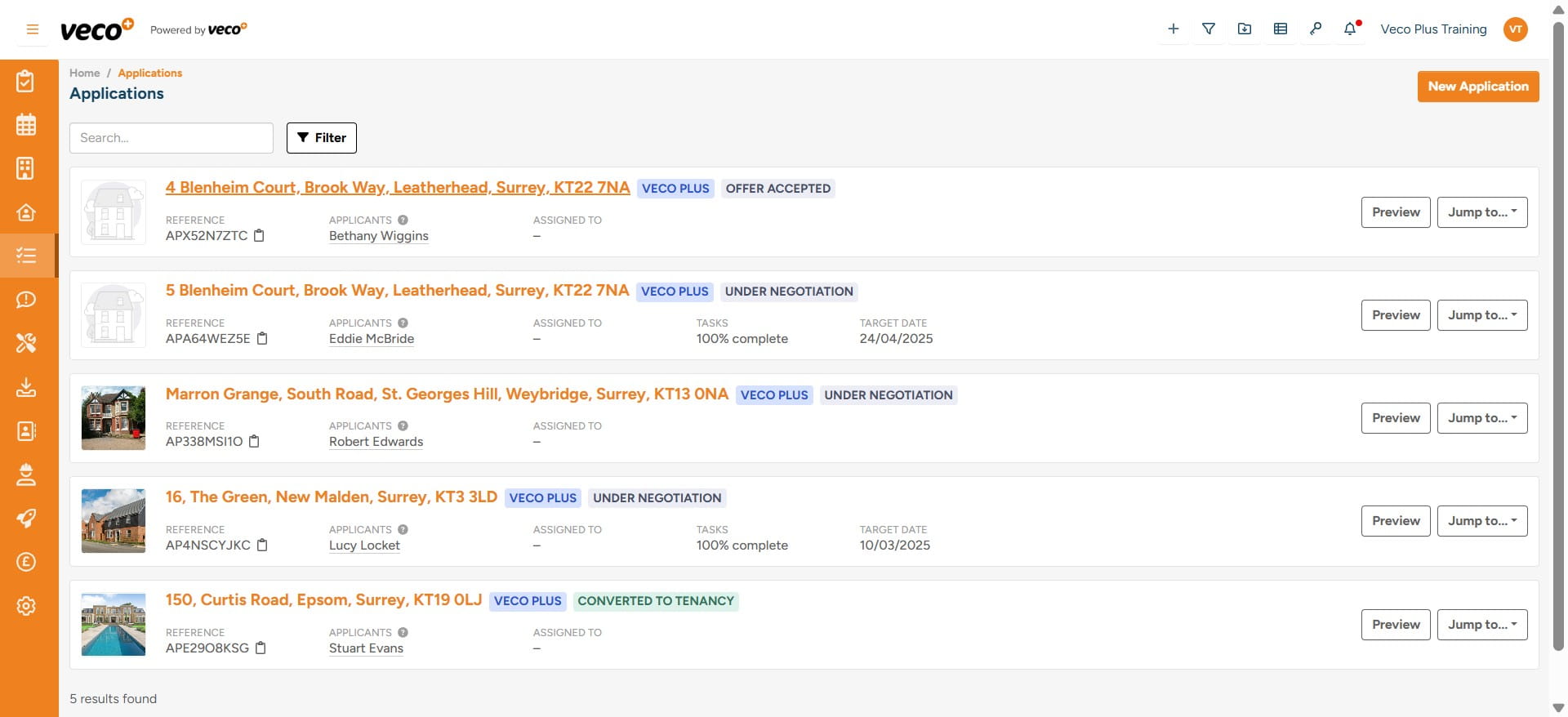Open applicant Robert Edwards
Viewport: 1568px width, 717px height.
pos(376,442)
